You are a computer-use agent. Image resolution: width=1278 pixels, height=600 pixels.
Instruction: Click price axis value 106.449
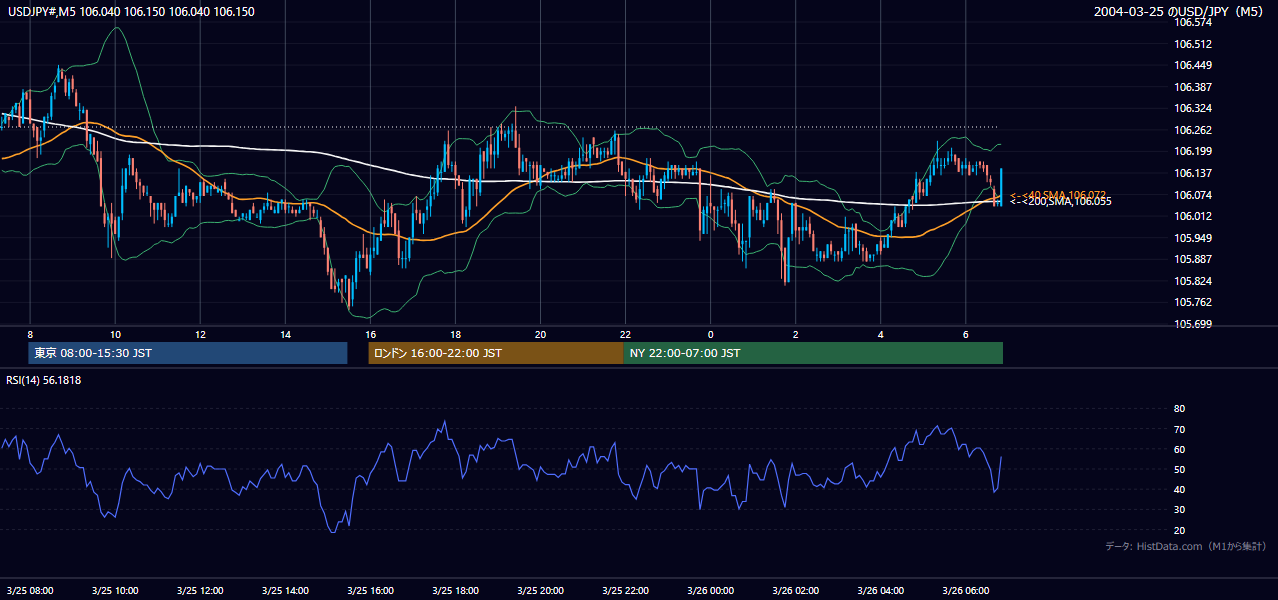(1194, 66)
